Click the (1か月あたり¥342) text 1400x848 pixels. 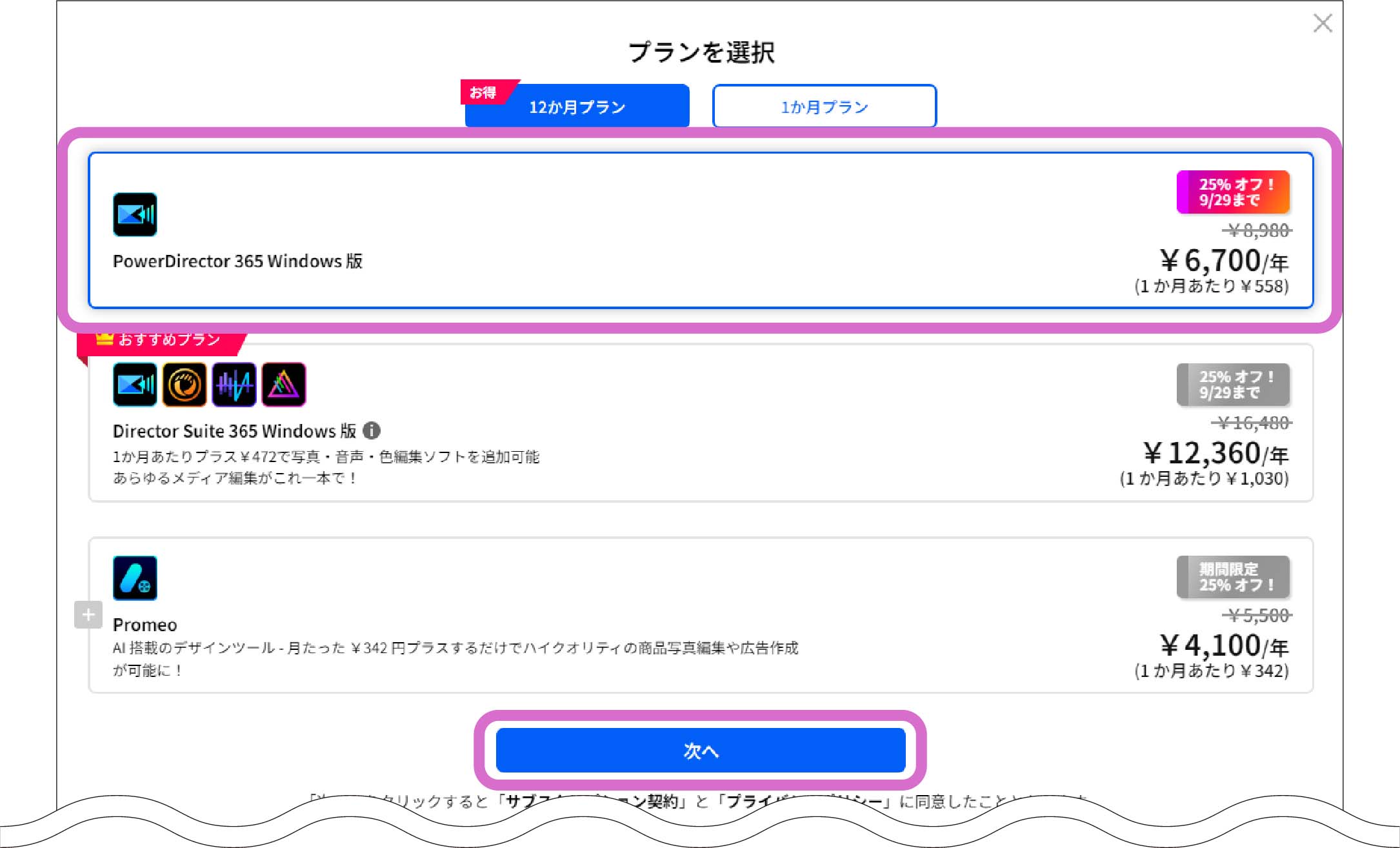pos(1212,671)
